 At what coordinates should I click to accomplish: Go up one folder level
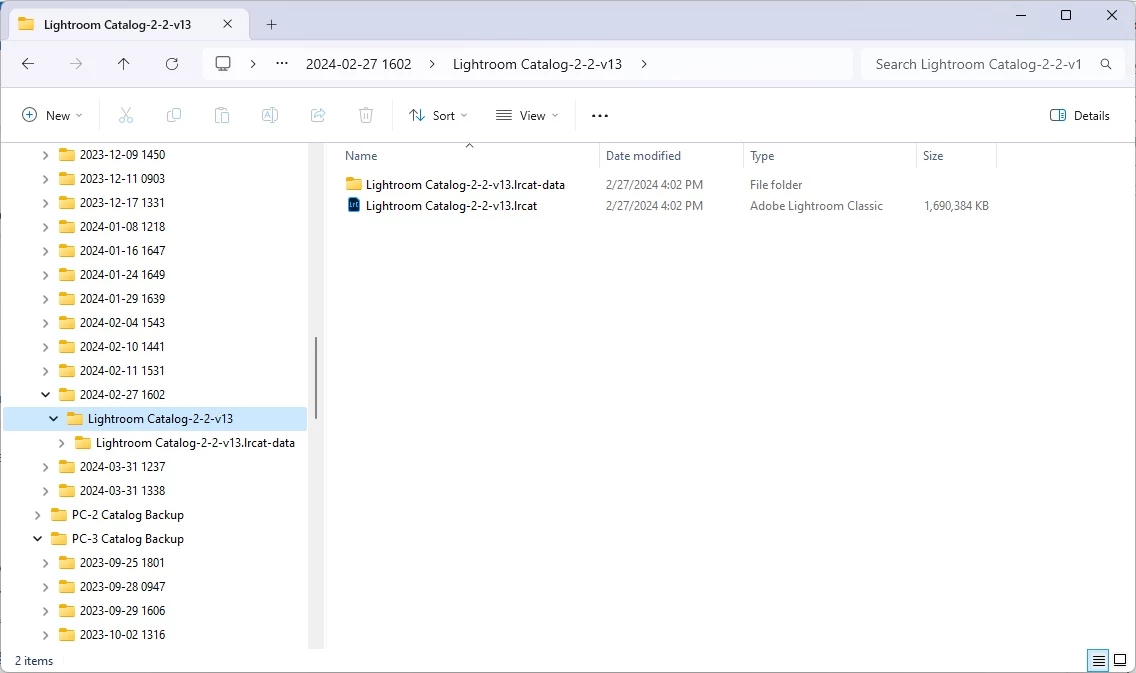pyautogui.click(x=124, y=64)
